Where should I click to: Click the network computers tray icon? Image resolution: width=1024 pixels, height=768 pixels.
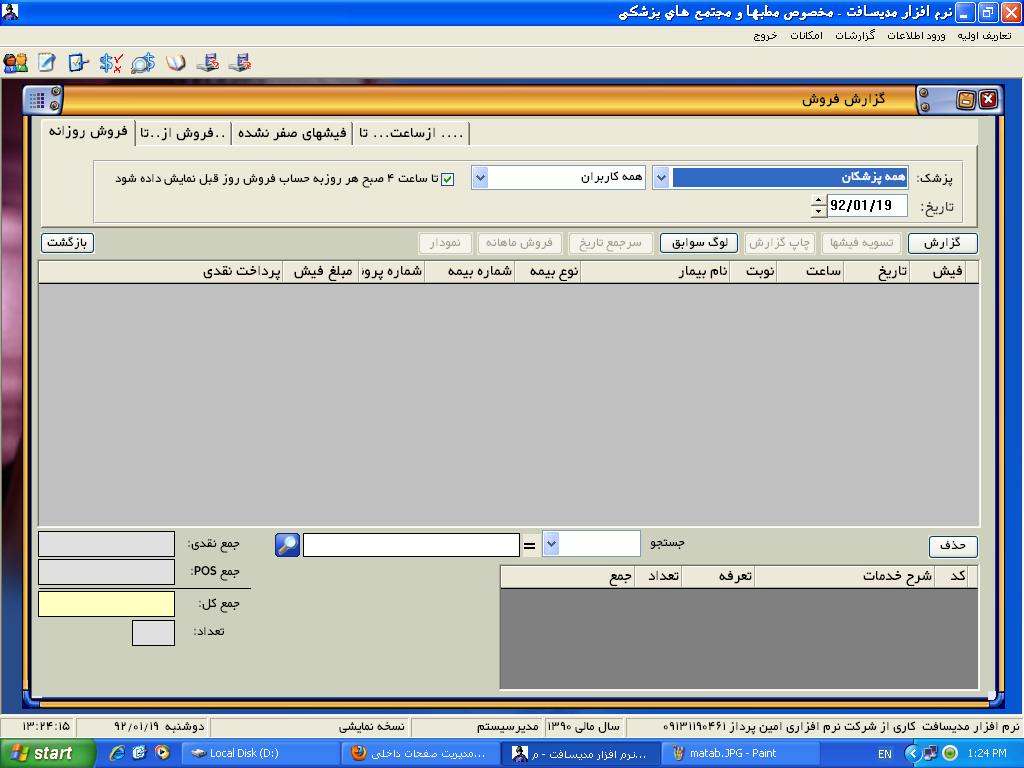(x=931, y=753)
